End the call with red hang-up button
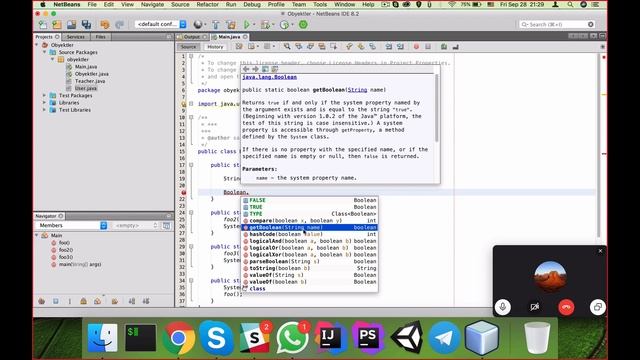 click(566, 307)
